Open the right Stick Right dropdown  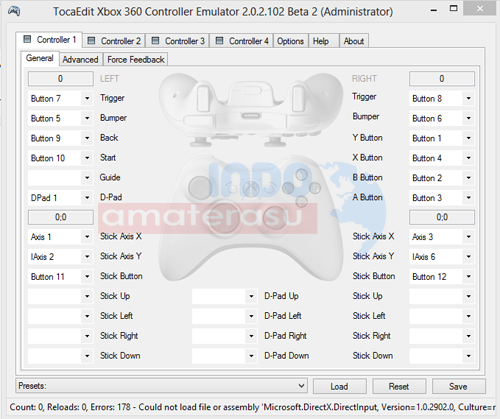click(x=442, y=336)
